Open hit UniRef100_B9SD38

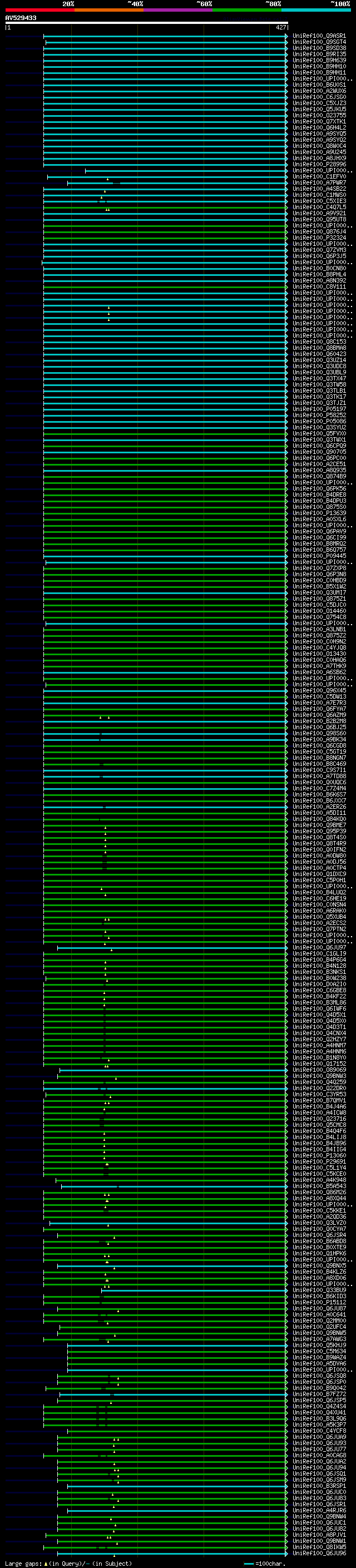tap(319, 48)
